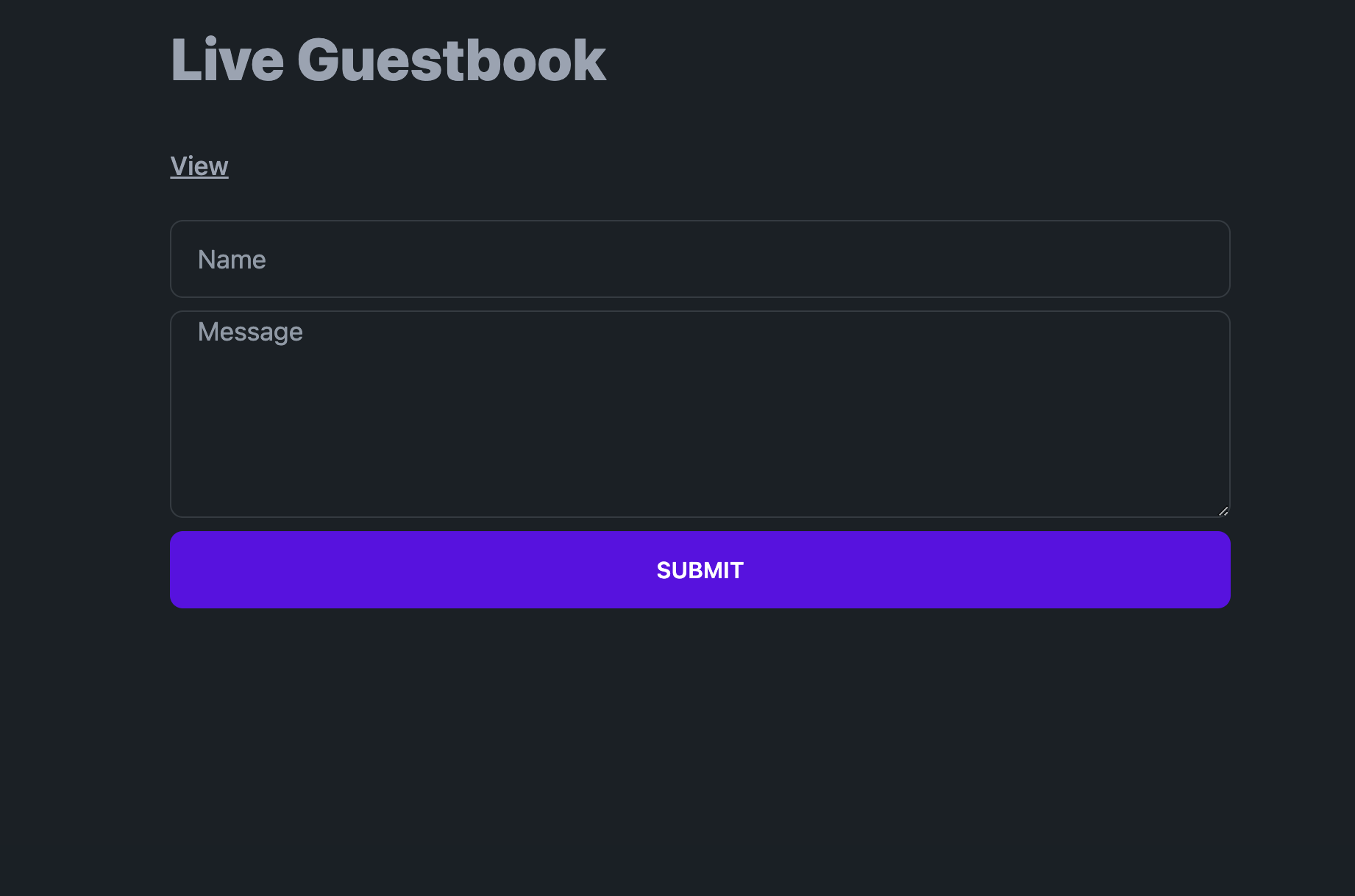Select the Message placeholder text
The height and width of the screenshot is (896, 1355).
(250, 332)
